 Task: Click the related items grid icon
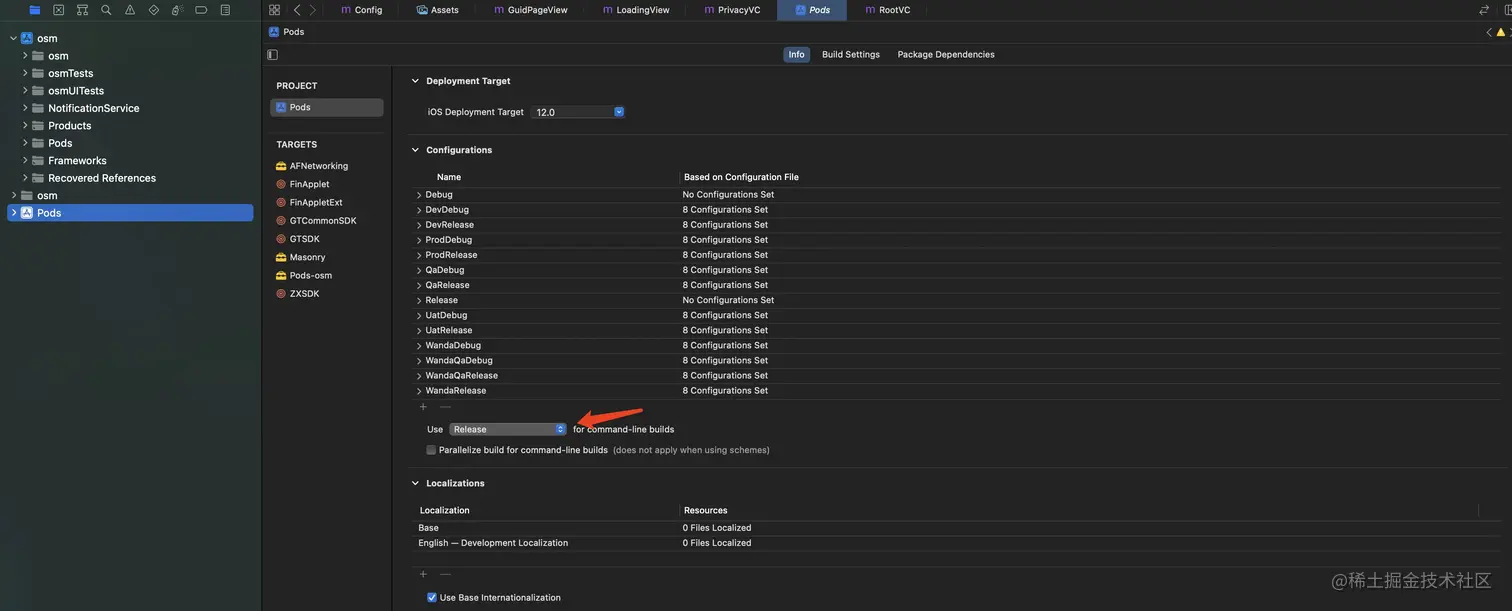tap(274, 10)
